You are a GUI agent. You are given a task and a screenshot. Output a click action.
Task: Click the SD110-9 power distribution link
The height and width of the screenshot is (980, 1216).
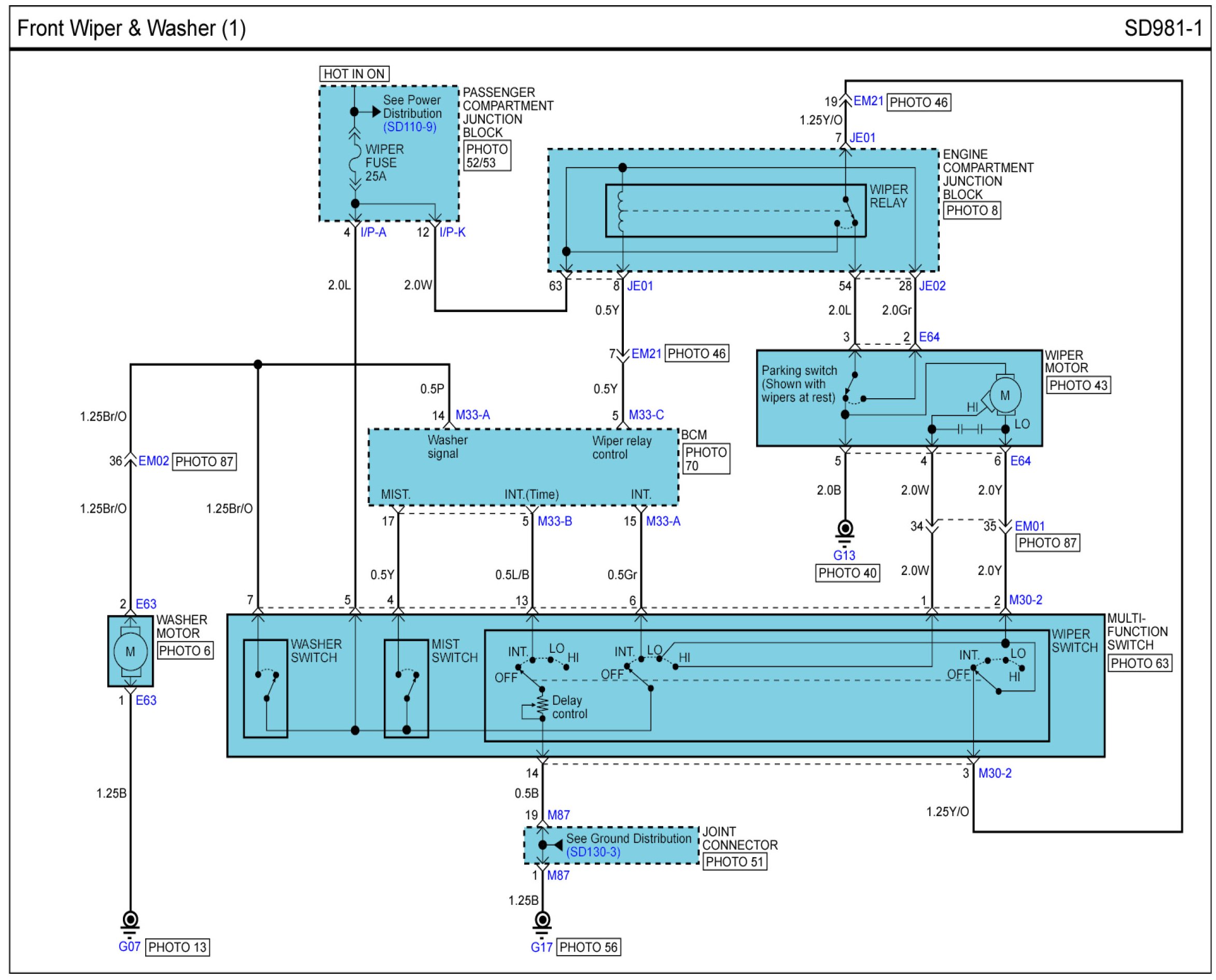coord(409,127)
